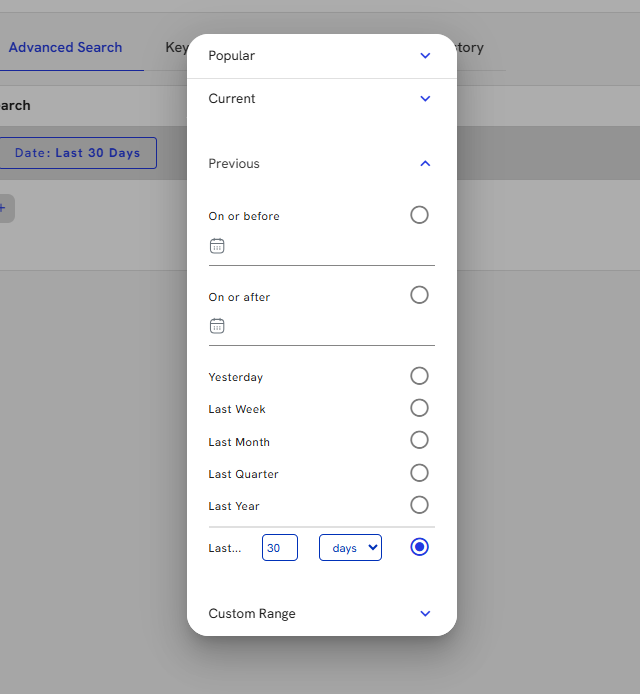
Task: Collapse the Previous section
Action: (x=425, y=164)
